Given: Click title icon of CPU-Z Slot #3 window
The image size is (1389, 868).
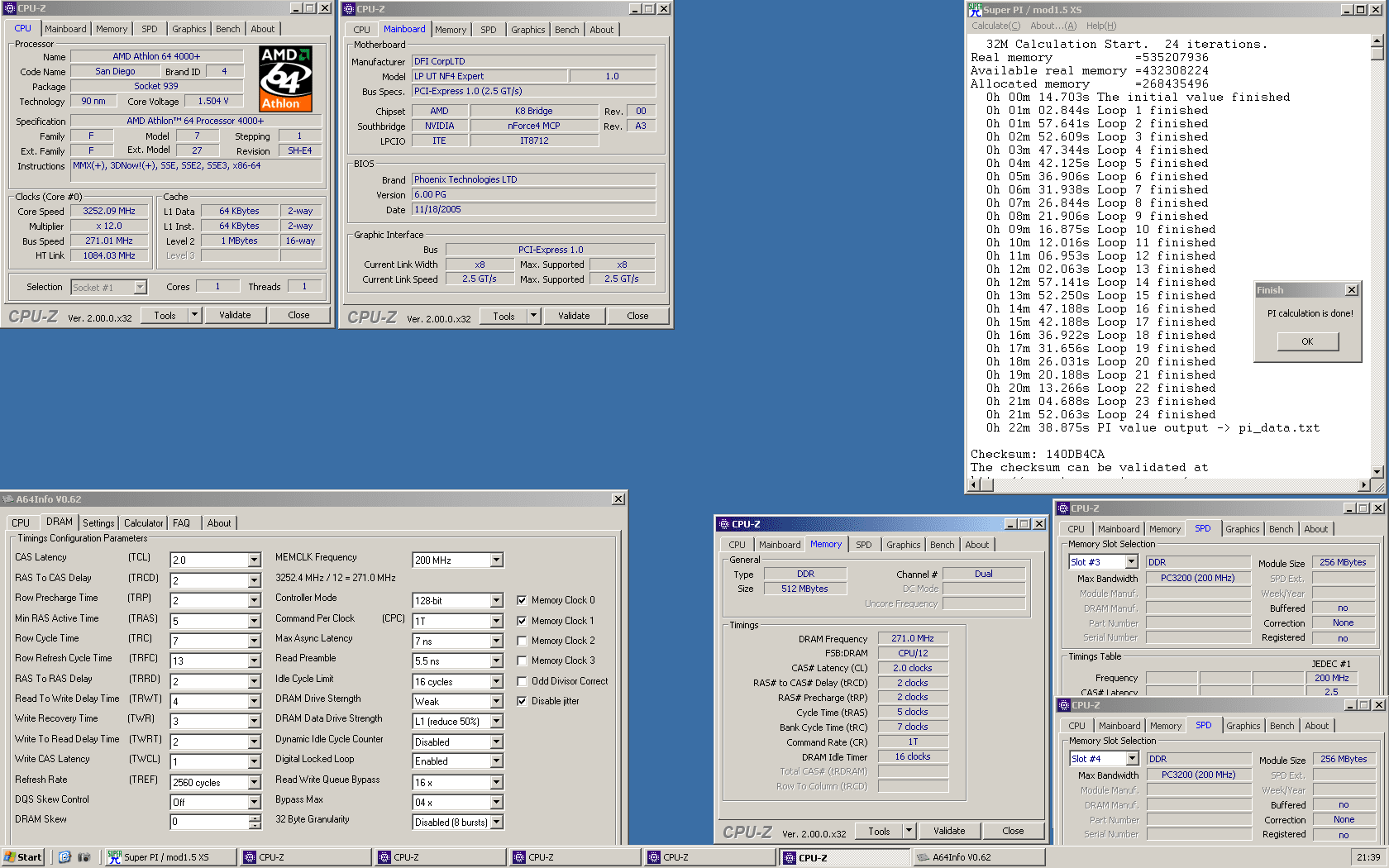Looking at the screenshot, I should [1063, 508].
